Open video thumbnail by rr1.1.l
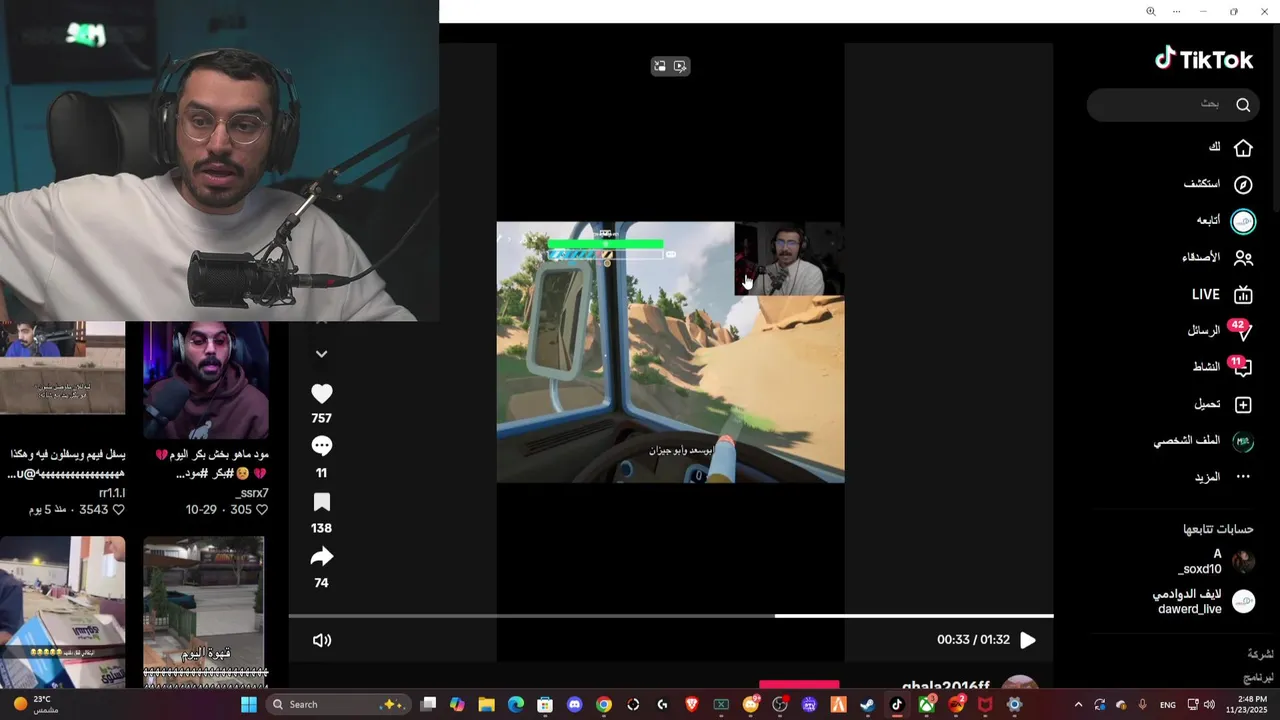The width and height of the screenshot is (1280, 720). 63,368
